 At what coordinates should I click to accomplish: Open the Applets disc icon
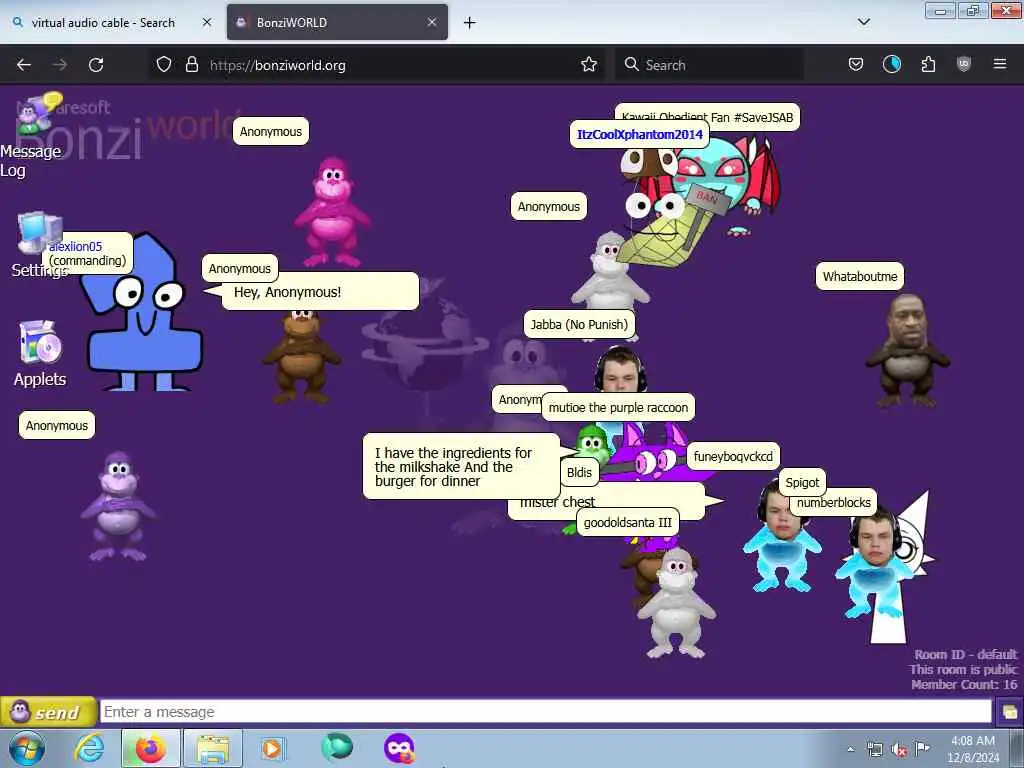point(40,342)
